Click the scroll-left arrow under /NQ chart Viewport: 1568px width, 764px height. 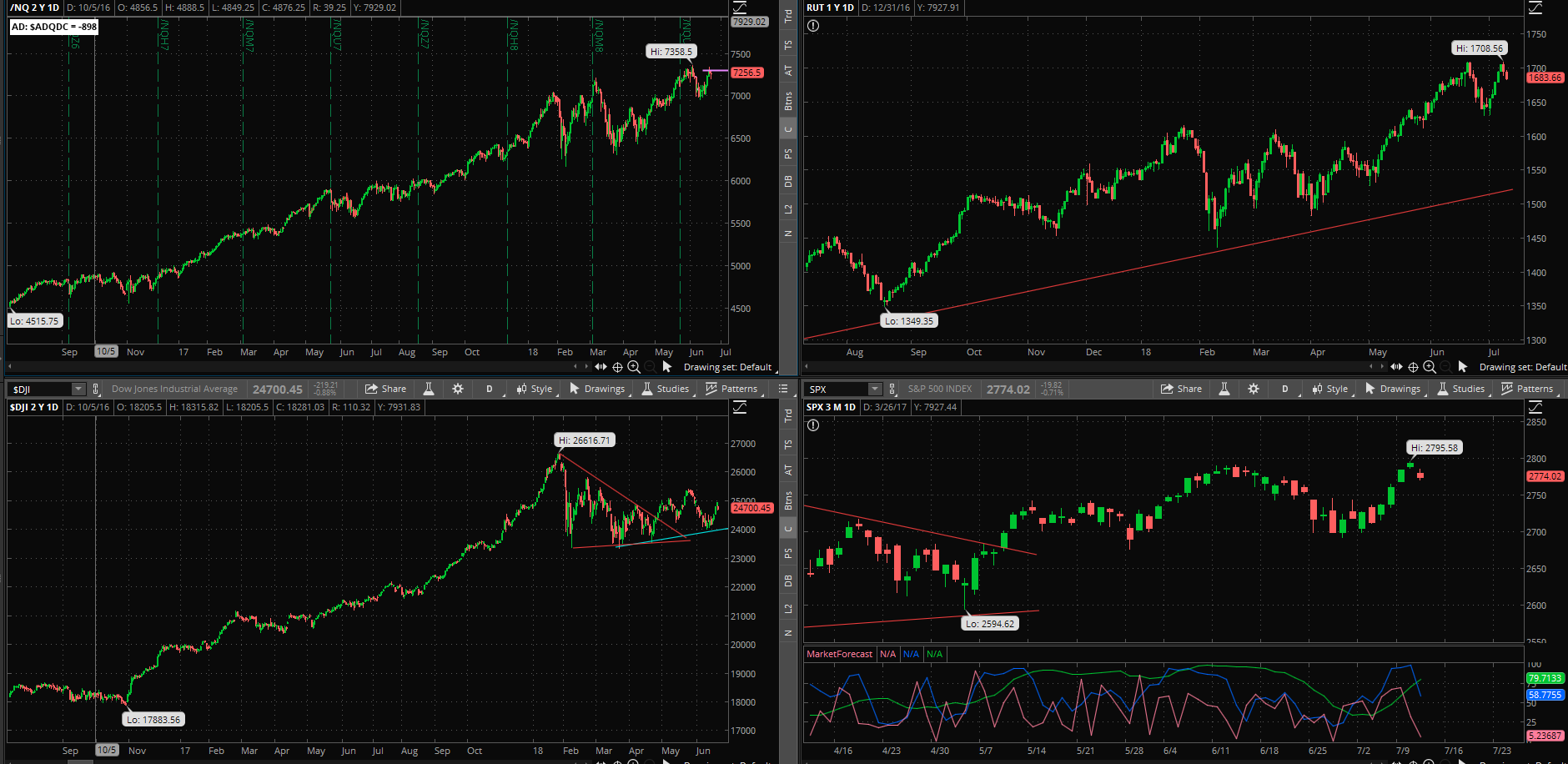(x=575, y=367)
